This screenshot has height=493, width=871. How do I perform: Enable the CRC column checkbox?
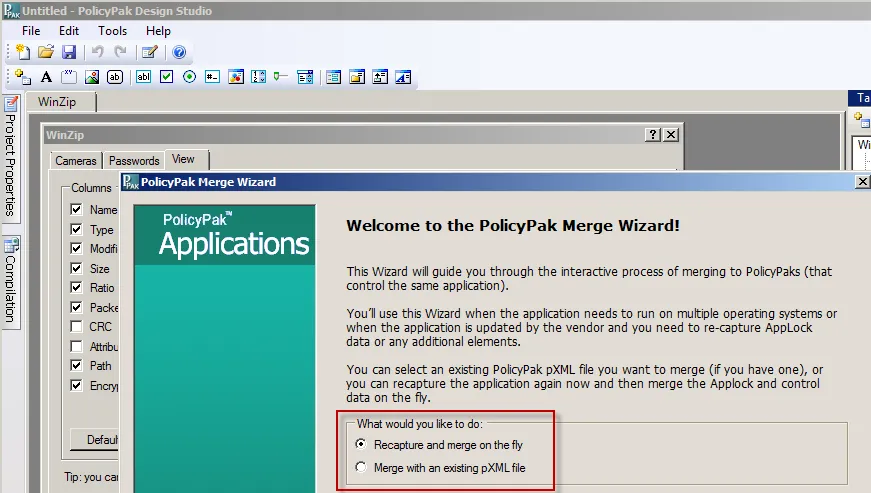tap(76, 326)
